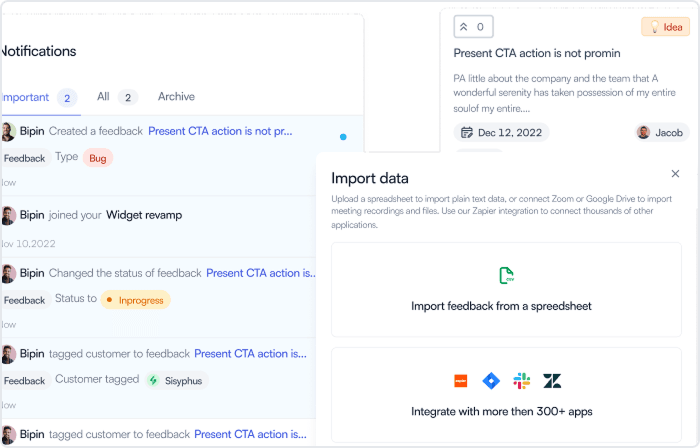Click the orange Zapier app icon
This screenshot has height=448, width=700.
click(461, 381)
